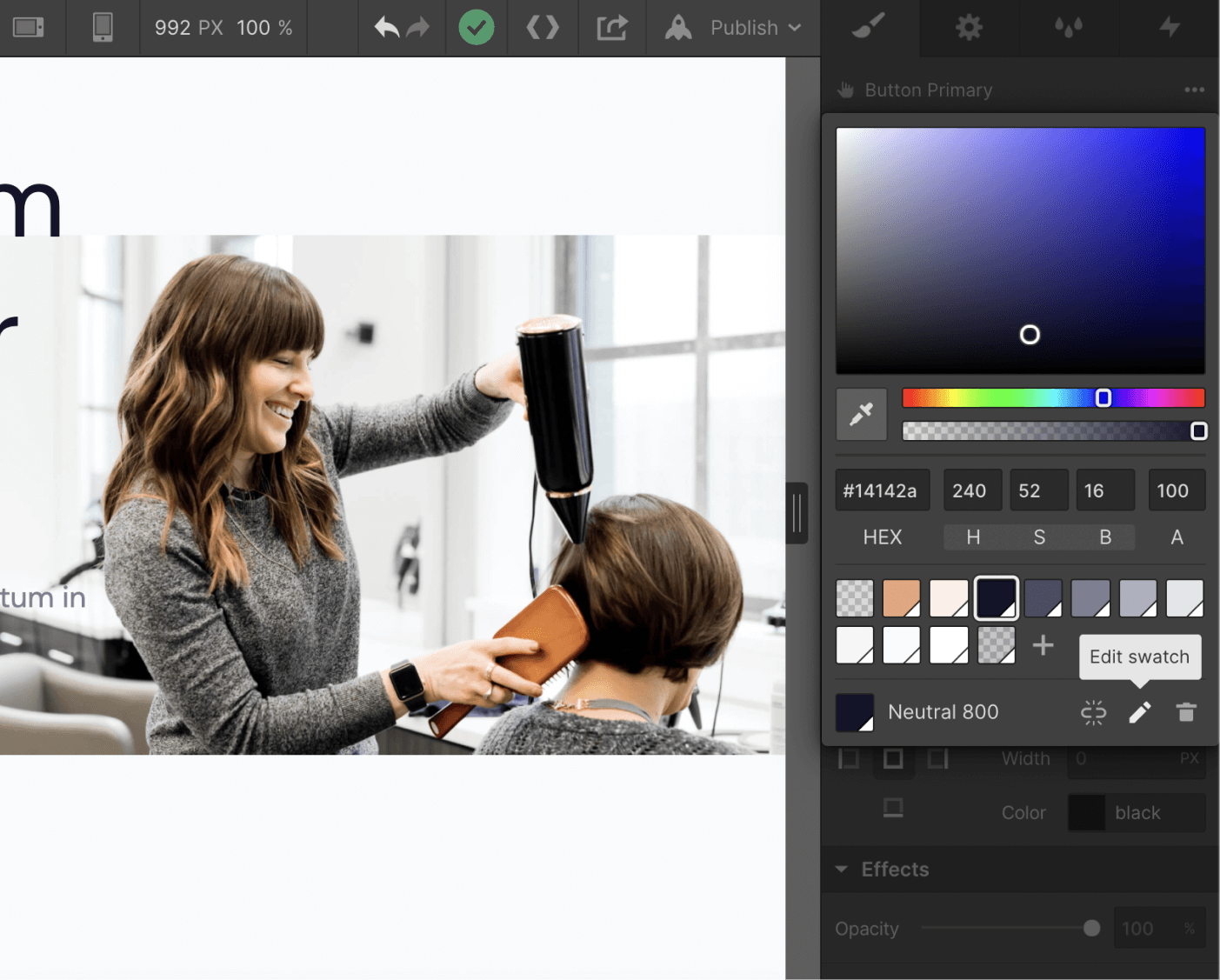This screenshot has height=980, width=1220.
Task: Edit the Neutral 800 swatch with the pencil icon
Action: pyautogui.click(x=1139, y=712)
